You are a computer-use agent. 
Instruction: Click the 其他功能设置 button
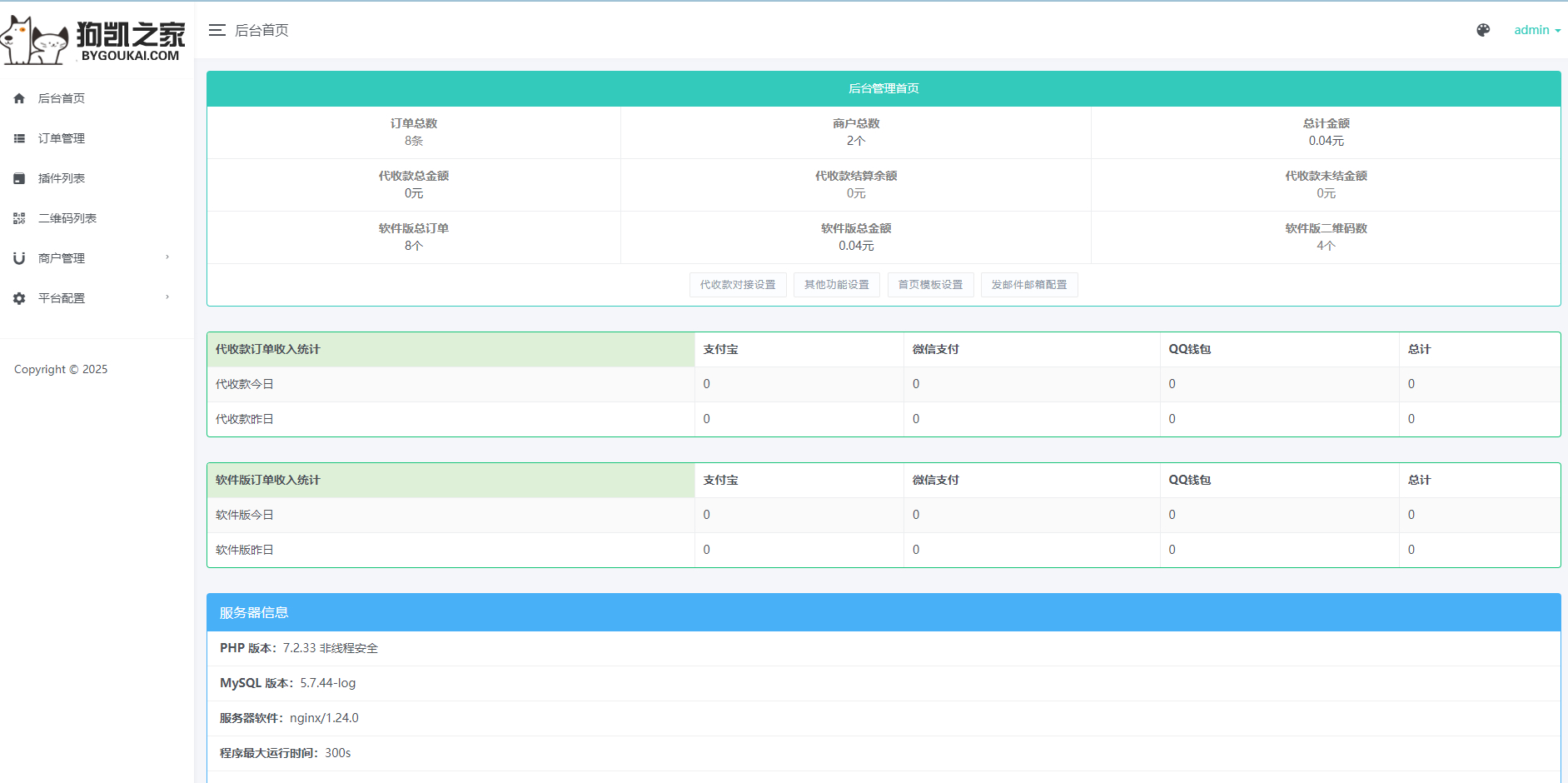click(837, 285)
